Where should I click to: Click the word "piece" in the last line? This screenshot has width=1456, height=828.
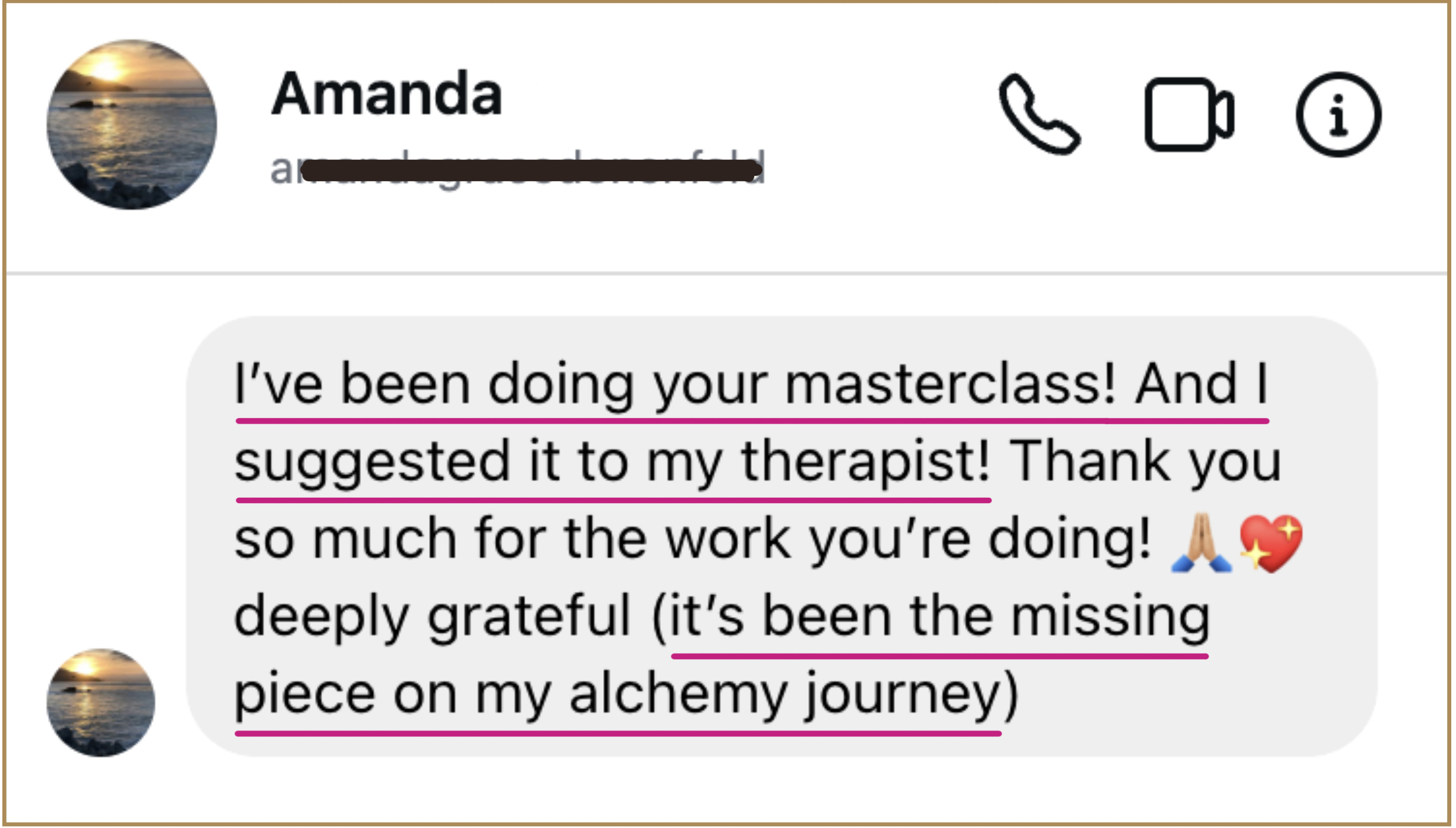pos(304,694)
